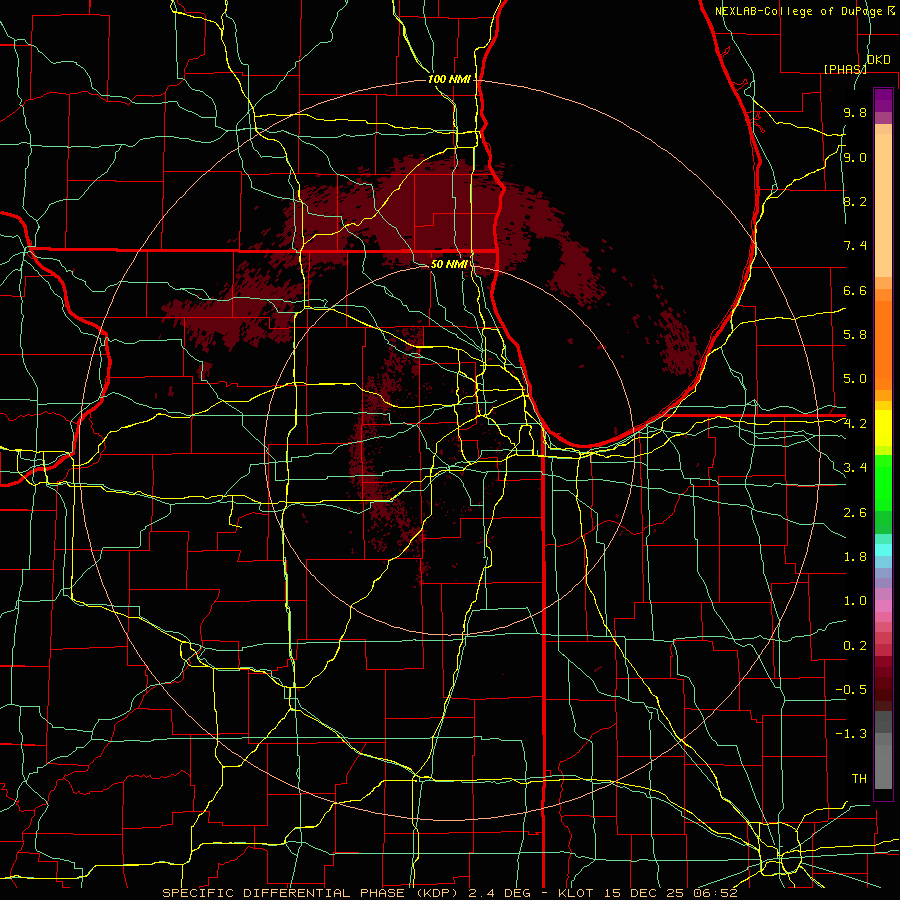Click the 1.0 scale value
Screen dimensions: 900x900
[855, 601]
